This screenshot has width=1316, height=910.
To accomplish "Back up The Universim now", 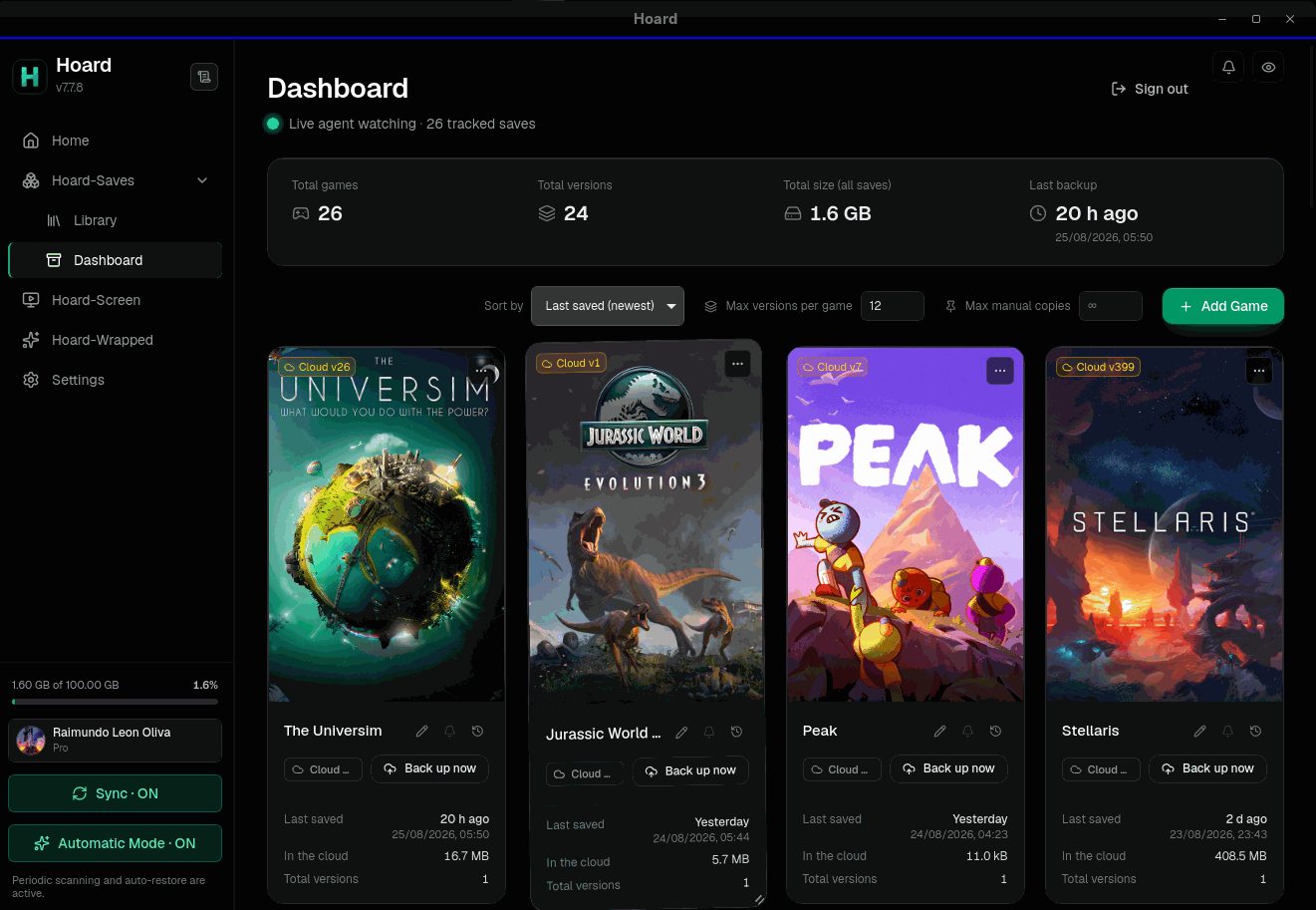I will [x=430, y=768].
